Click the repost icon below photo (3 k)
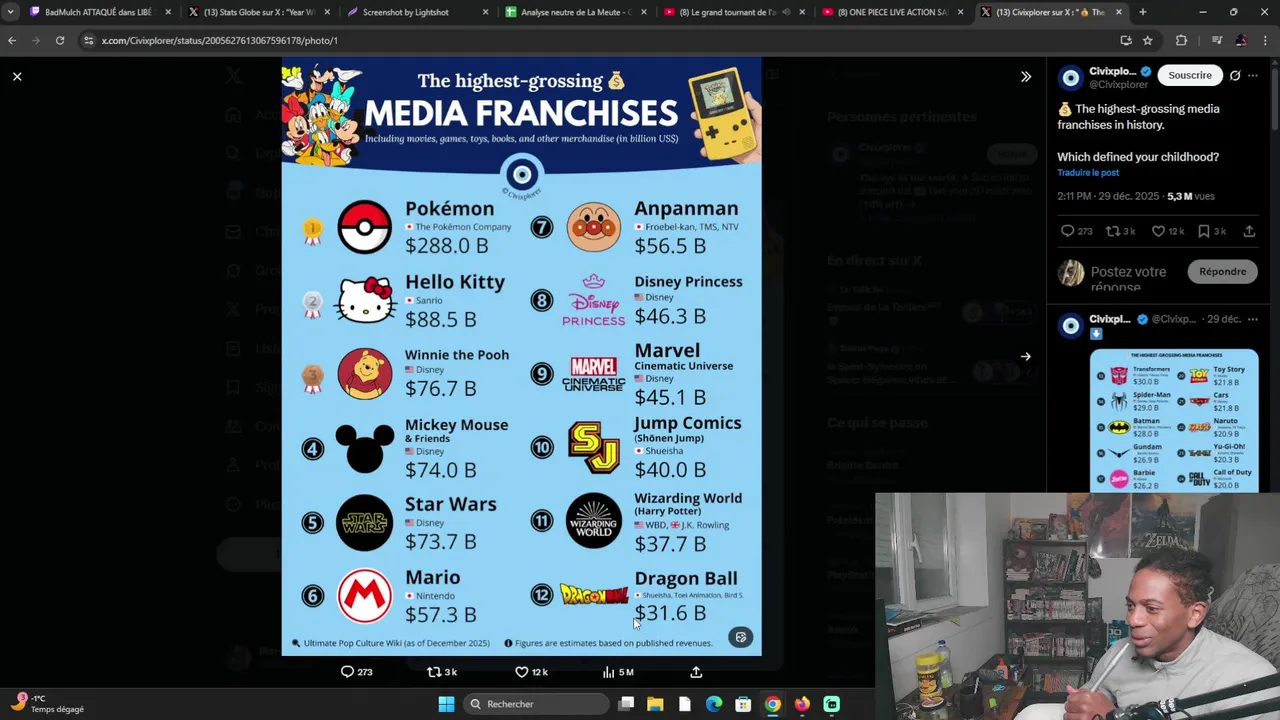Image resolution: width=1280 pixels, height=720 pixels. (434, 672)
